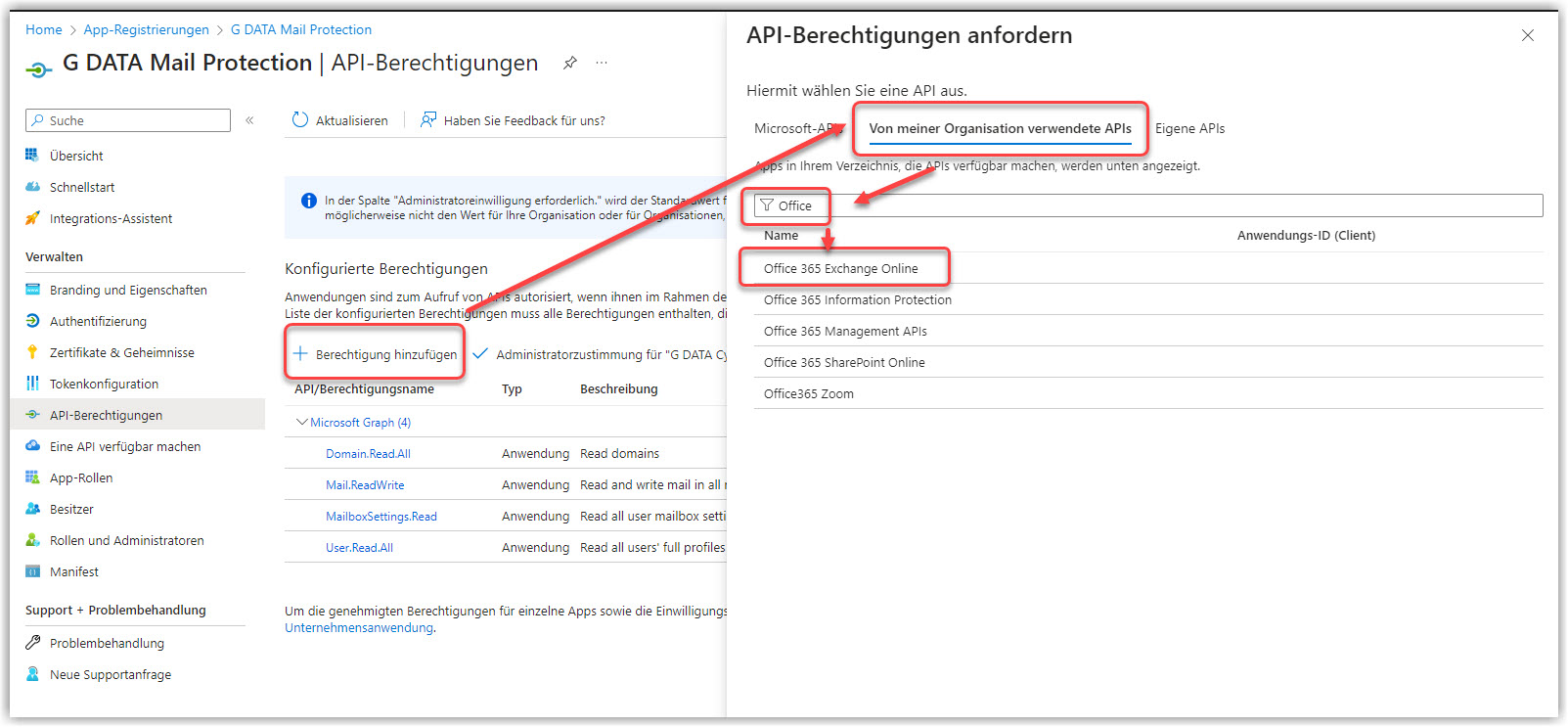Screen dimensions: 1568x727
Task: Click the Beschreibung column header
Action: 618,388
